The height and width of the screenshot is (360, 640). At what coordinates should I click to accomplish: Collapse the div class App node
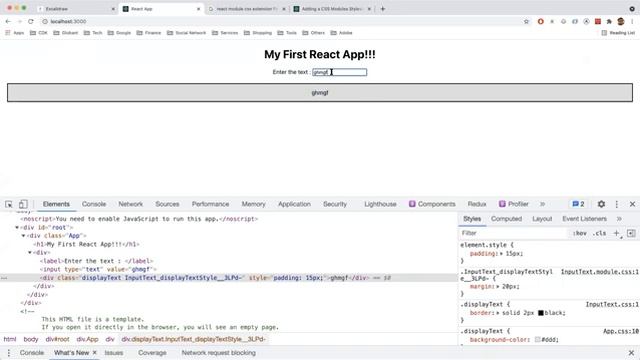click(23, 236)
